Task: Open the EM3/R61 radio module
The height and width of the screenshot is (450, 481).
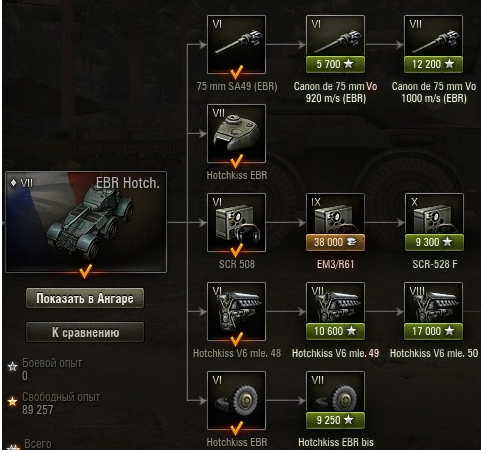Action: [335, 222]
